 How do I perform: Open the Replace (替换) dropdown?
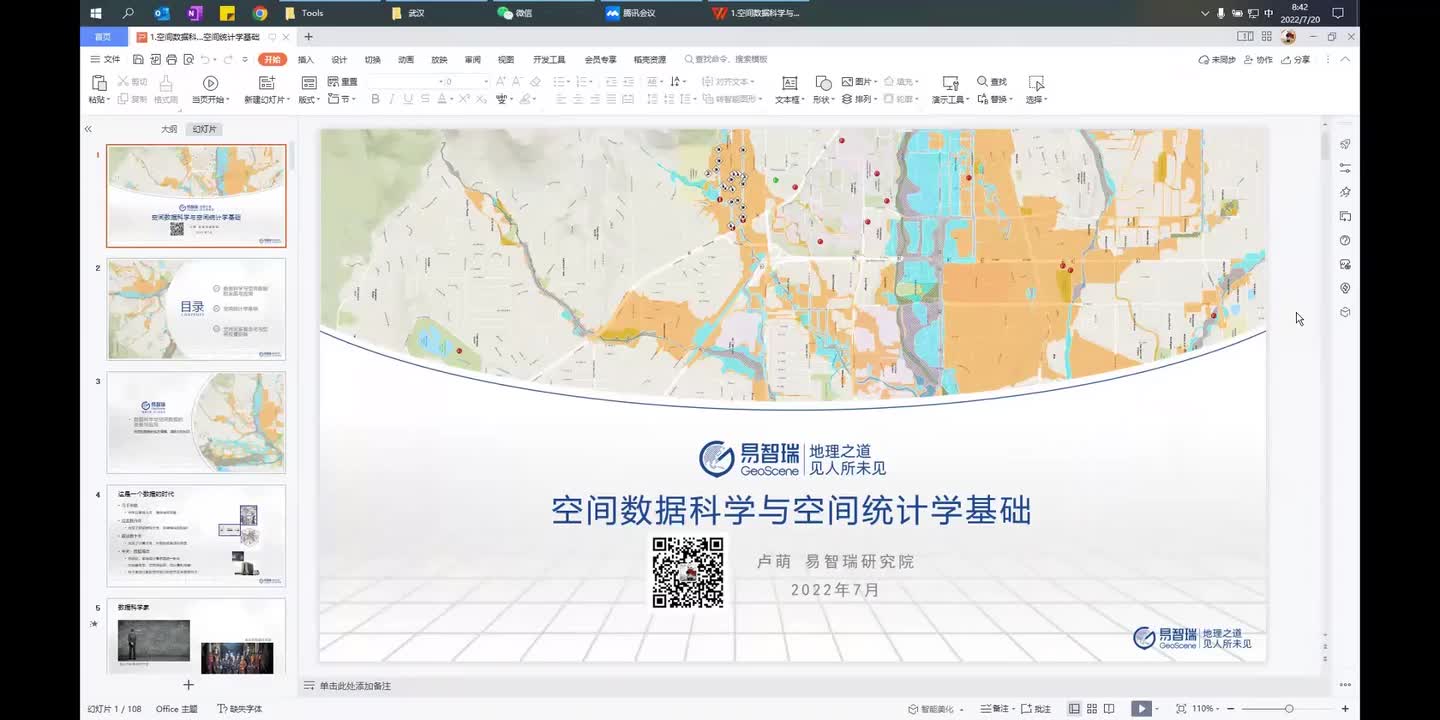coord(995,99)
